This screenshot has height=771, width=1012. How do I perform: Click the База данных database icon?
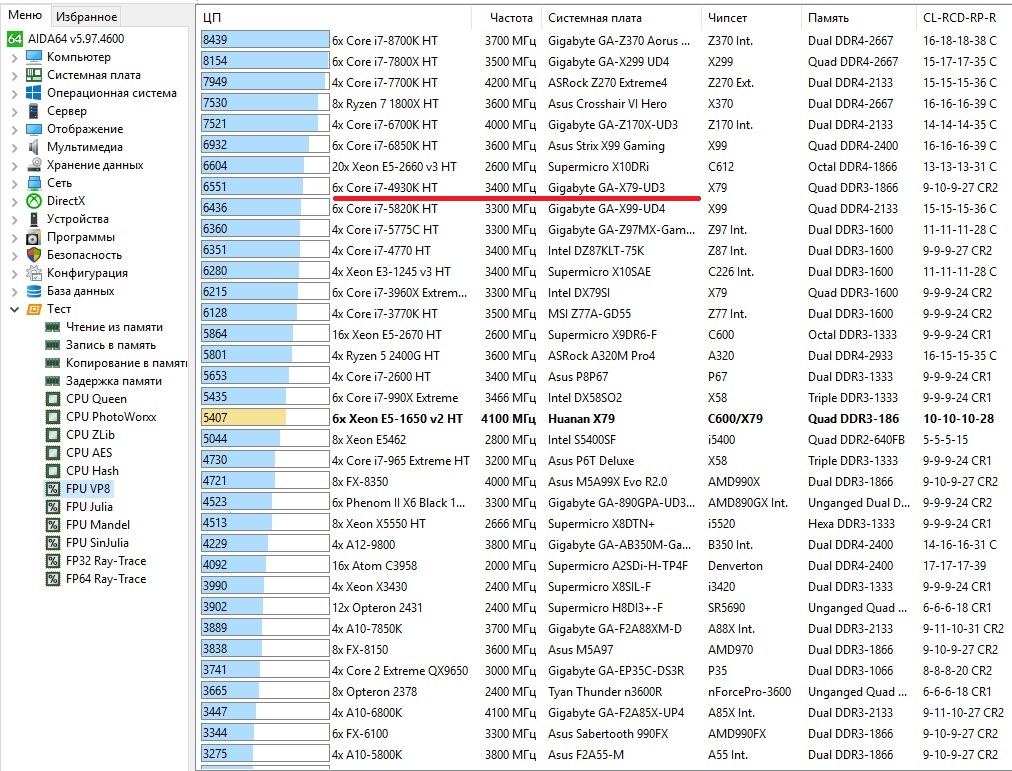pyautogui.click(x=34, y=291)
